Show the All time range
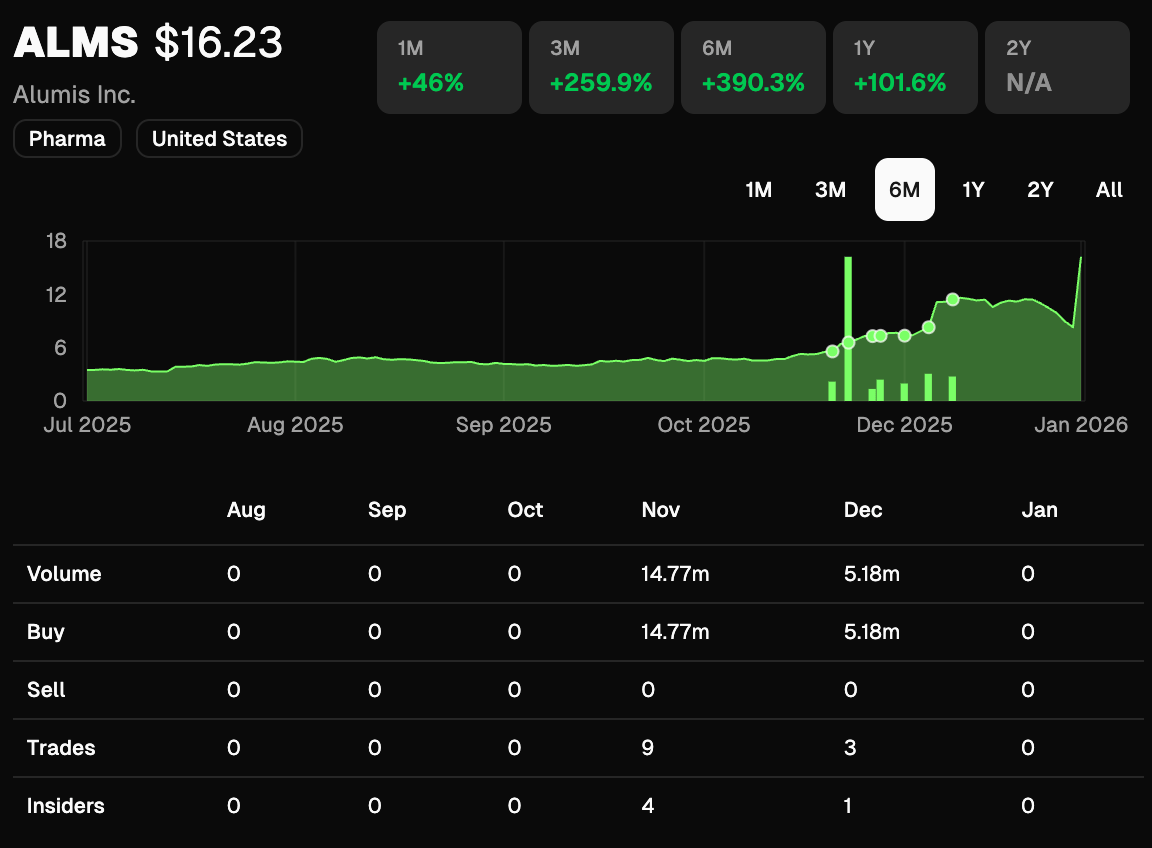The height and width of the screenshot is (848, 1152). [1109, 190]
